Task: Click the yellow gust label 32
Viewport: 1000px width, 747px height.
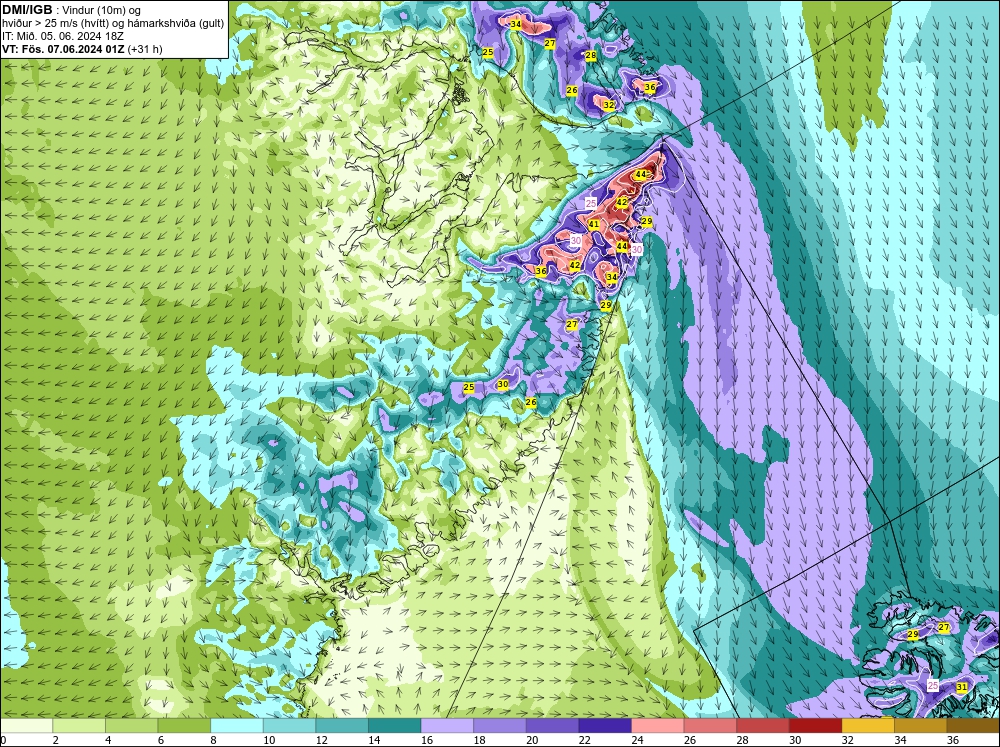Action: [x=608, y=105]
